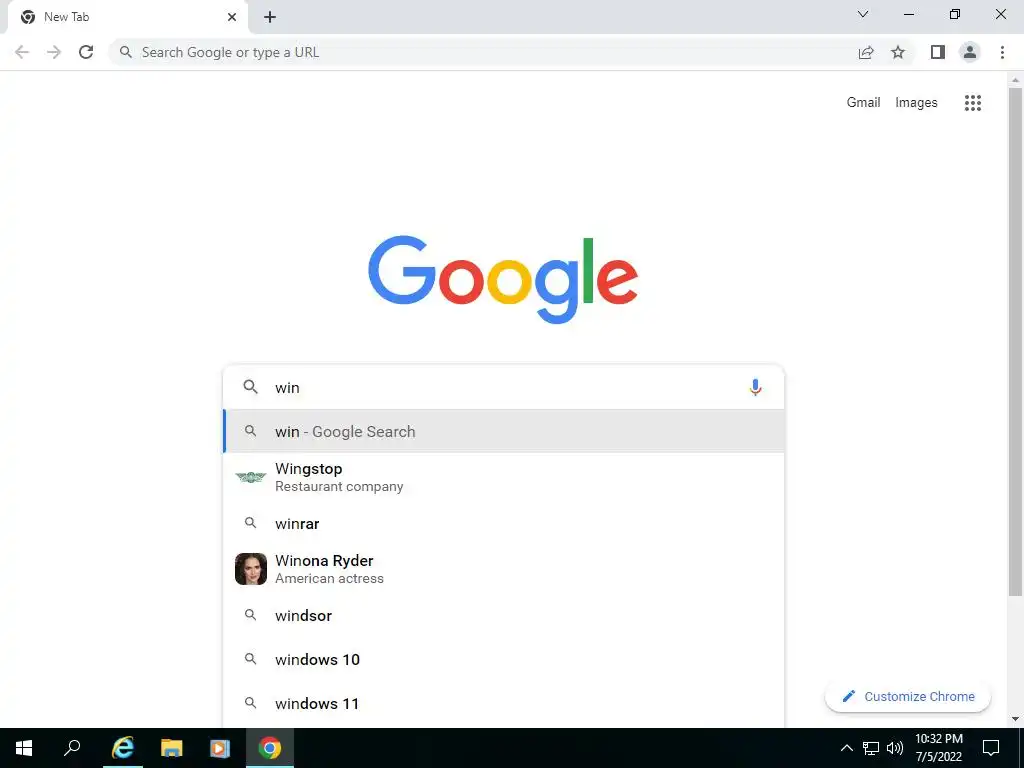Open the Gmail link
The width and height of the screenshot is (1024, 768).
(x=863, y=103)
